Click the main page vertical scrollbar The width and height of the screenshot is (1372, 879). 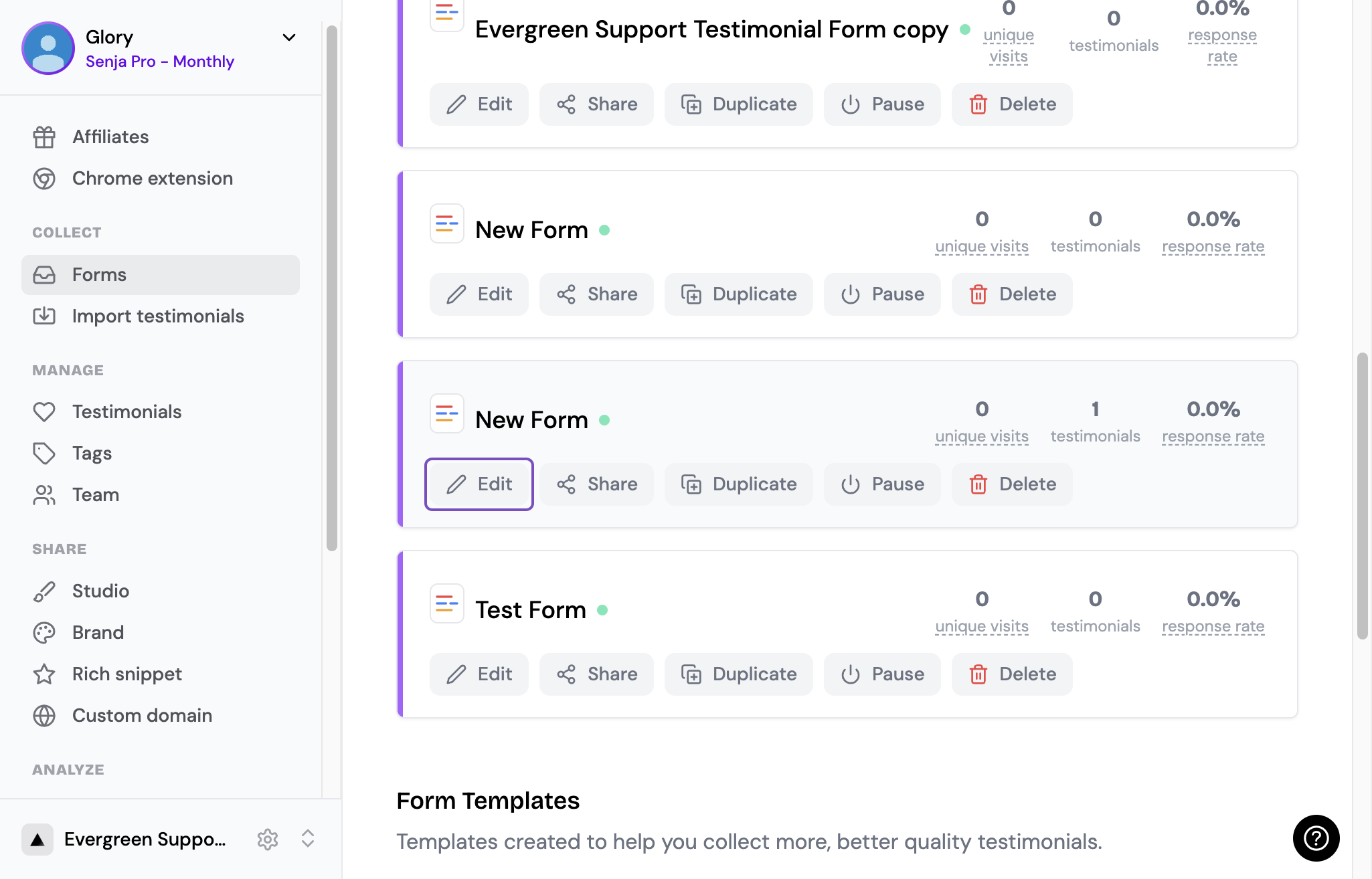[x=1362, y=495]
